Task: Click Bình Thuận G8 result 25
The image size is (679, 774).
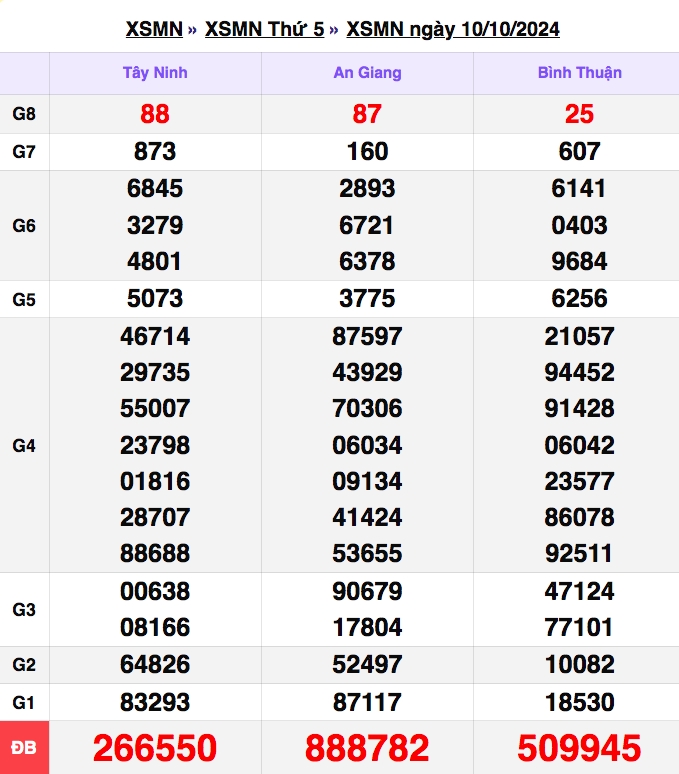Action: [579, 114]
